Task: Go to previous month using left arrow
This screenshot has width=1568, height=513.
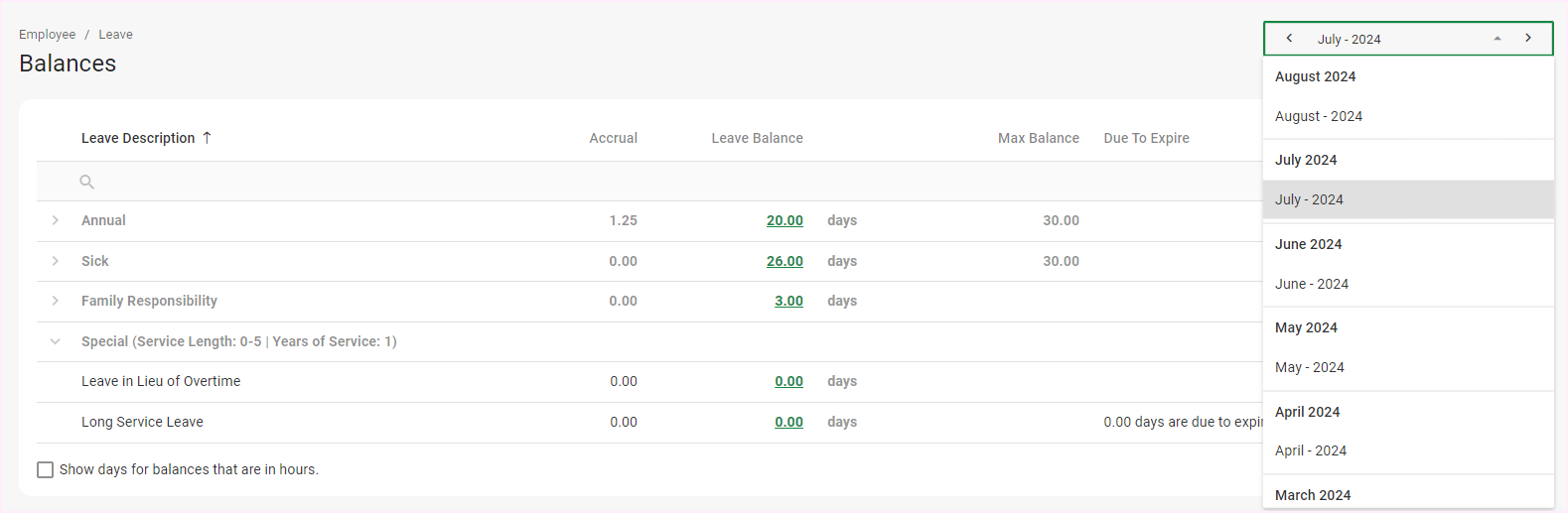Action: tap(1289, 39)
